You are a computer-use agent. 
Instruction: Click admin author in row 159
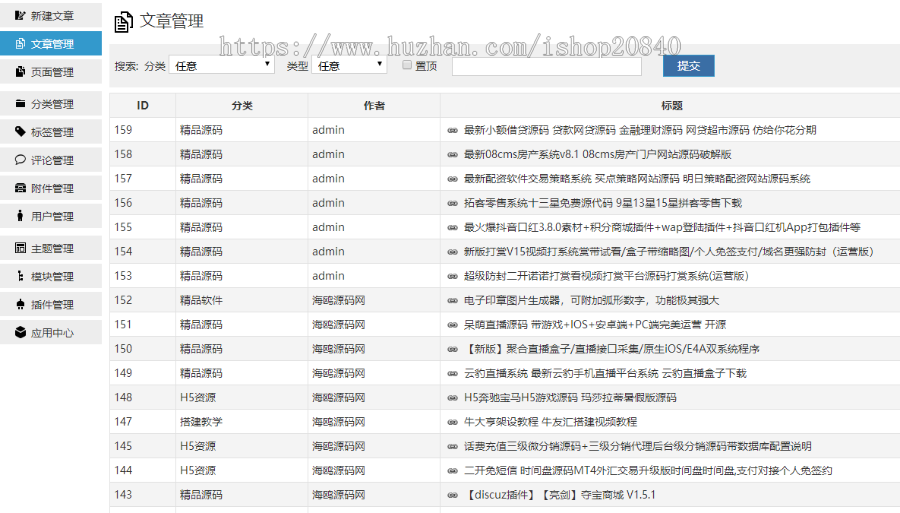click(328, 130)
